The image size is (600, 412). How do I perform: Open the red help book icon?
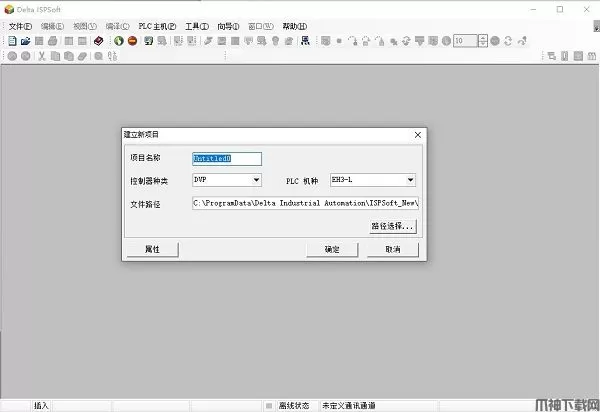coord(98,41)
